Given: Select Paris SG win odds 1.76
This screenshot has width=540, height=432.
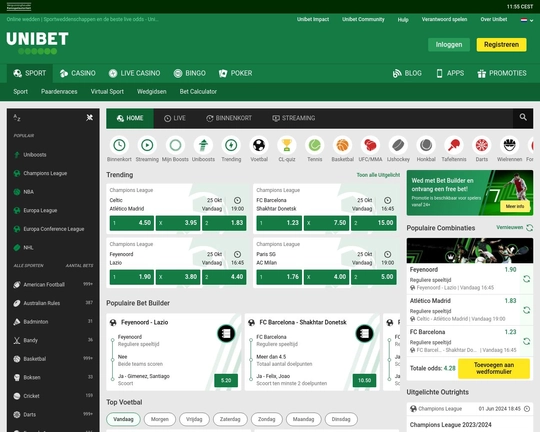Looking at the screenshot, I should (279, 277).
